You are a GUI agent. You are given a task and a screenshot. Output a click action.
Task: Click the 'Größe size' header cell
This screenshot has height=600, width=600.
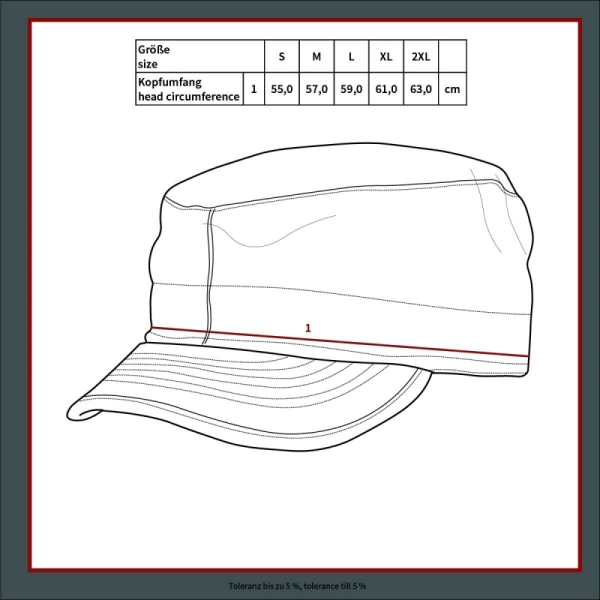[x=198, y=55]
